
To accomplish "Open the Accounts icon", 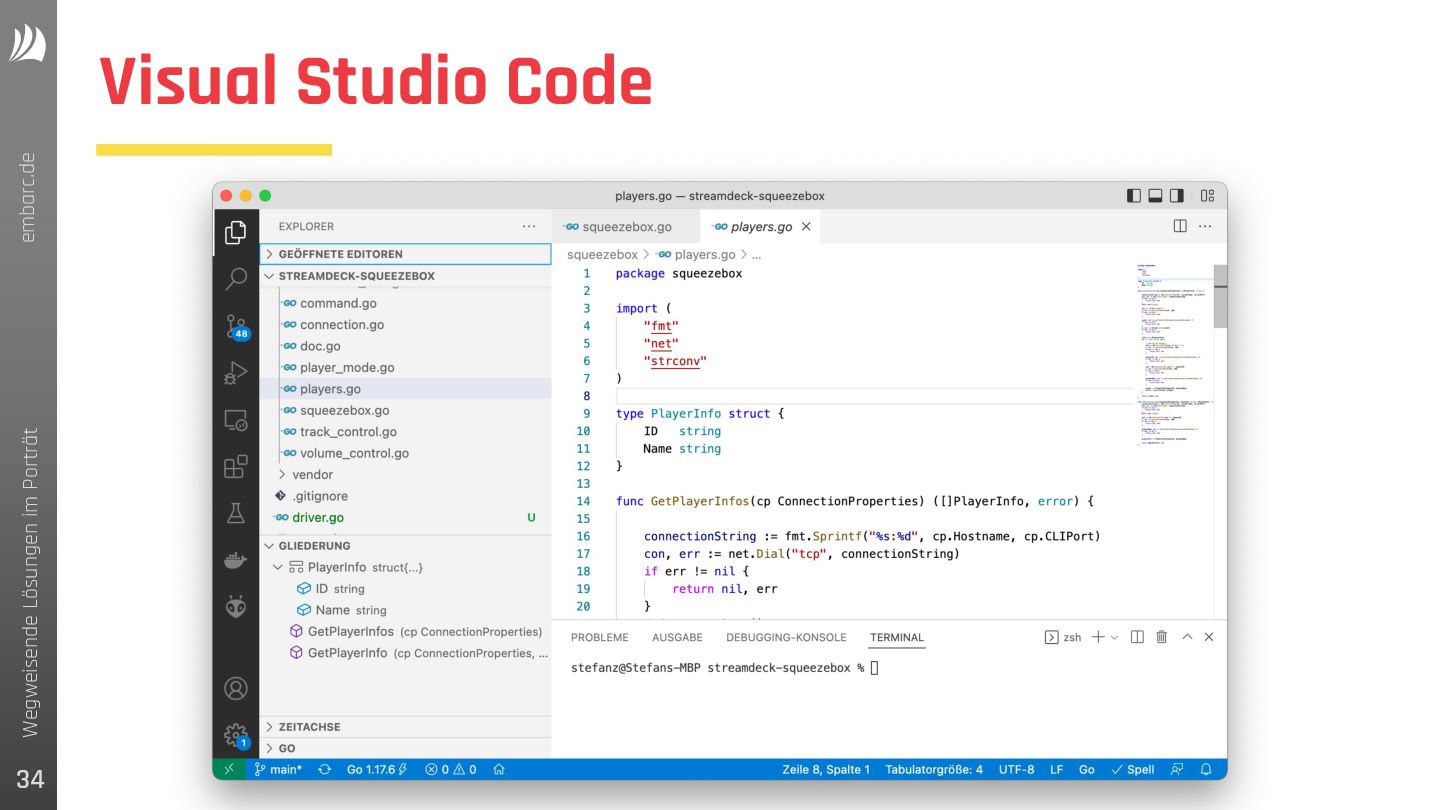I will pos(236,688).
